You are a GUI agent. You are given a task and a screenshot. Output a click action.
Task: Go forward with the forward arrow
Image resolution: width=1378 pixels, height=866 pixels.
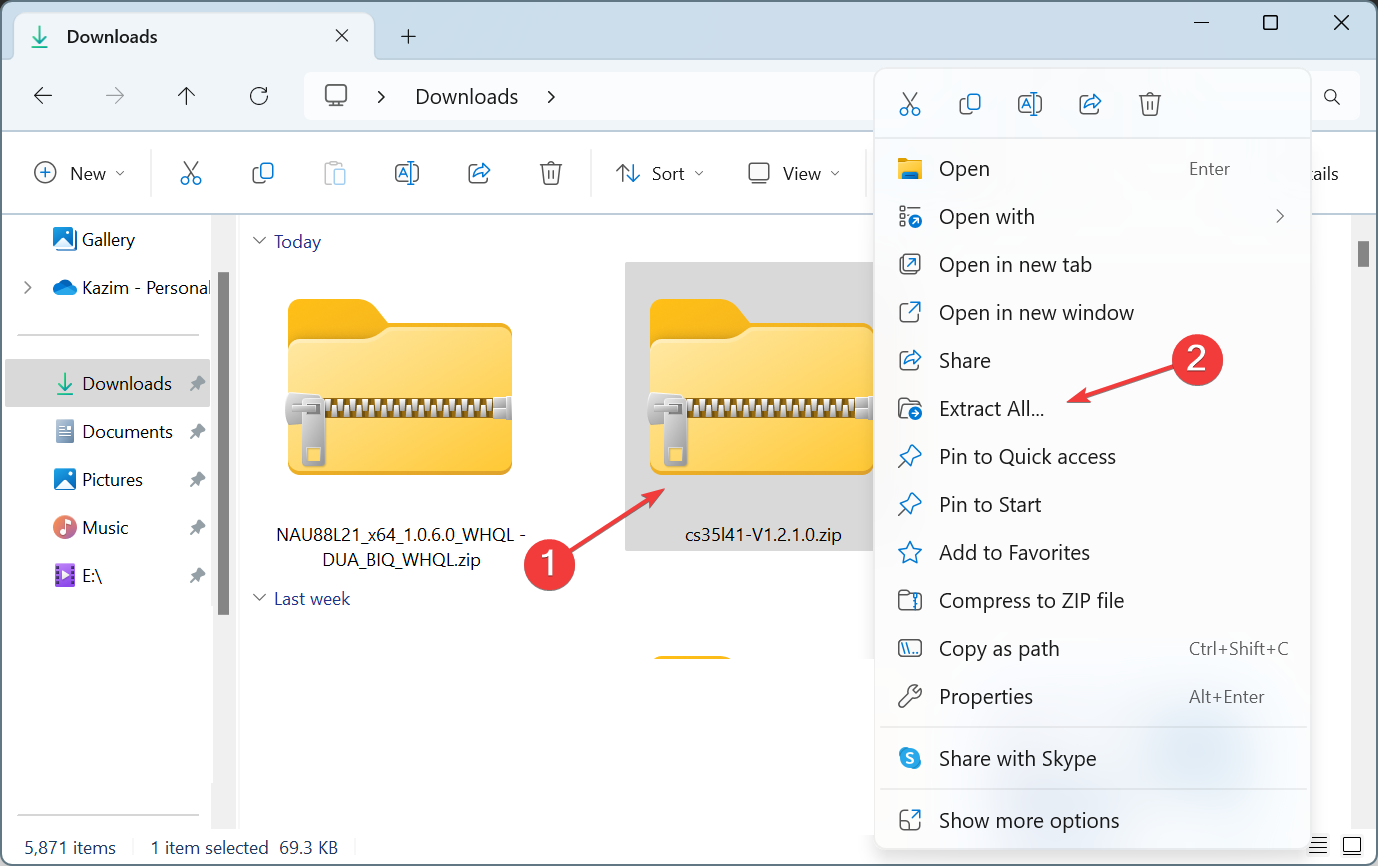115,96
